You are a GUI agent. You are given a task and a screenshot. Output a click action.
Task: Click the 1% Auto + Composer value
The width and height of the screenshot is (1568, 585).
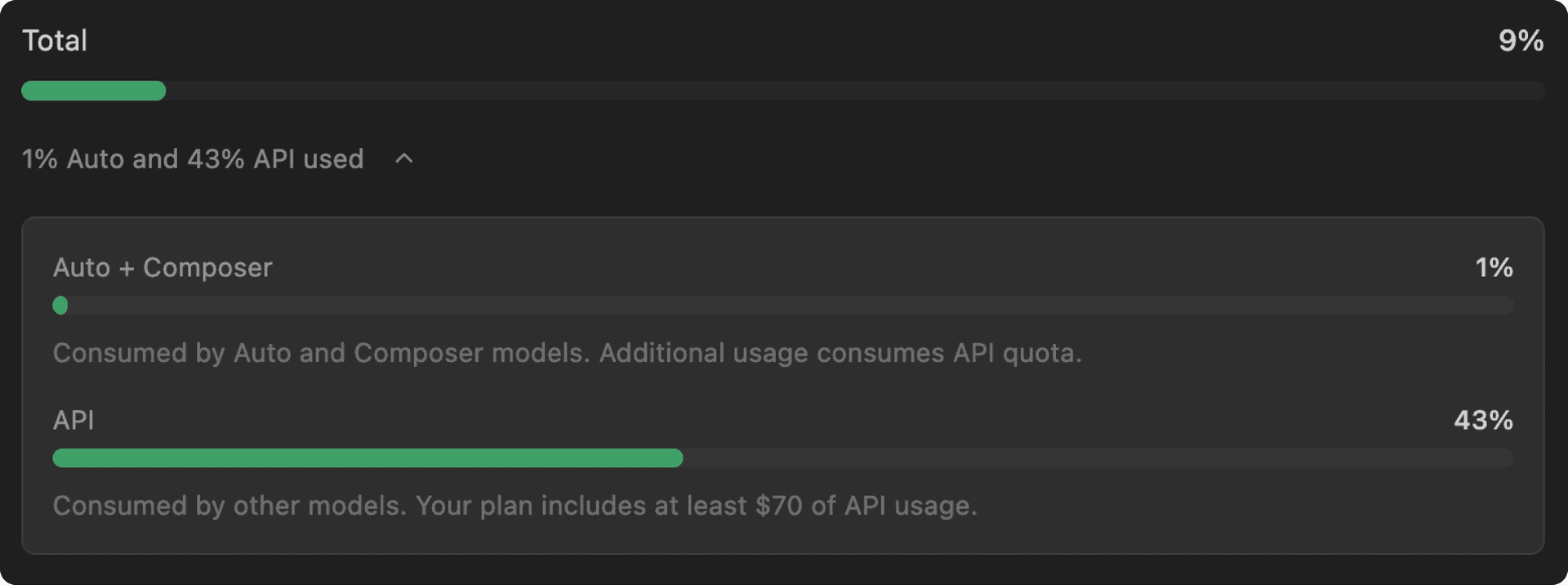point(1494,267)
